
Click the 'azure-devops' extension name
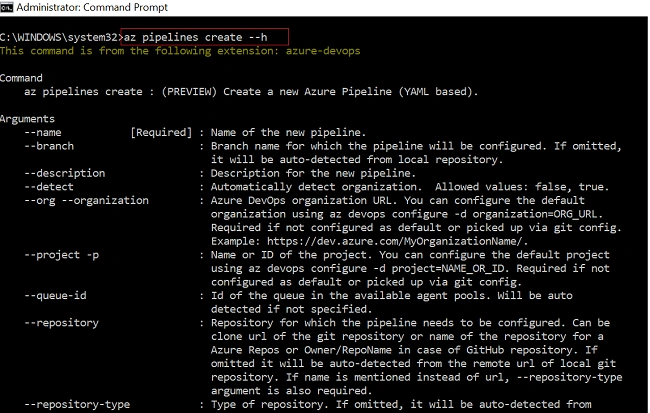click(323, 51)
